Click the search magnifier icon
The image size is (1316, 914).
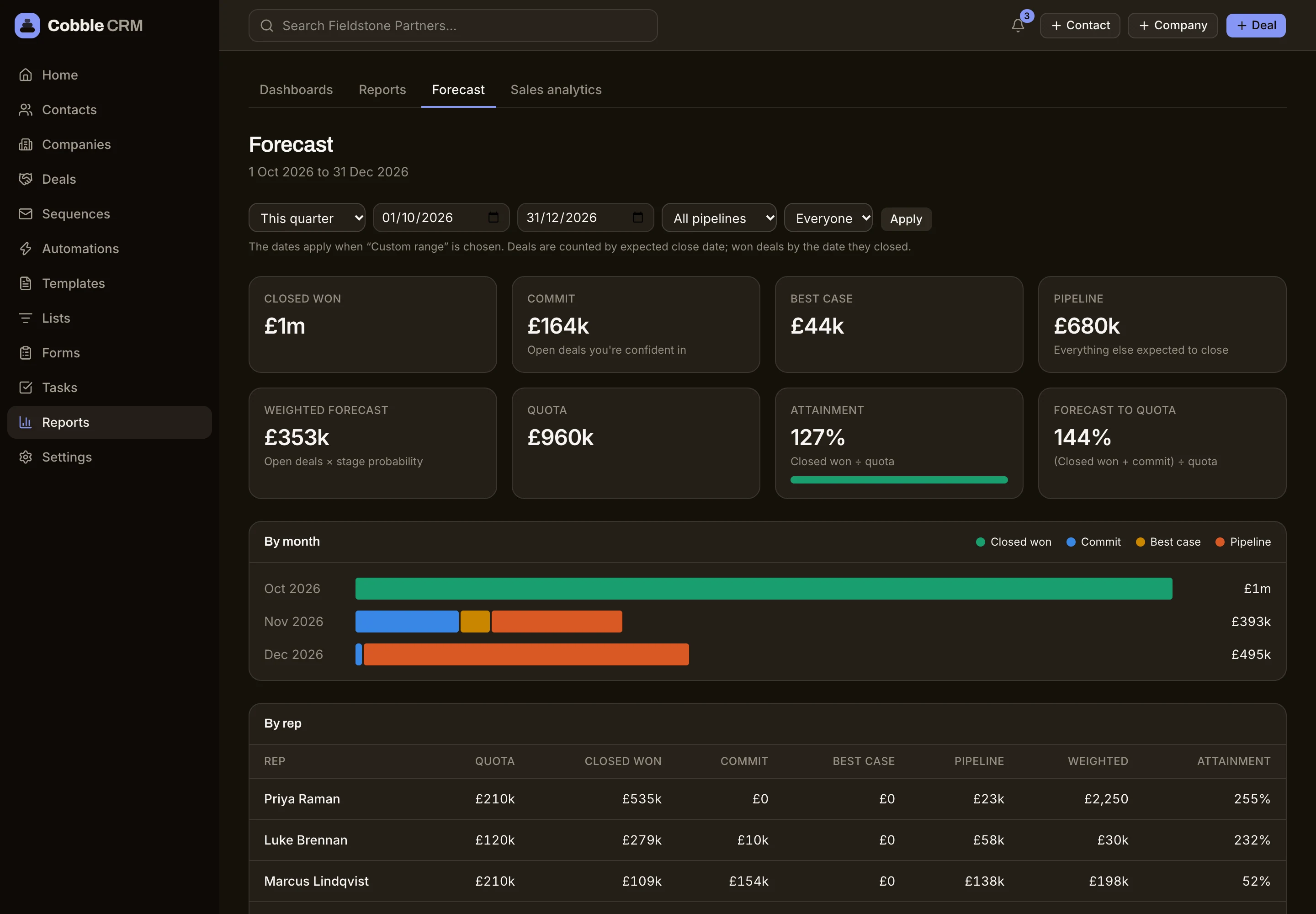267,26
